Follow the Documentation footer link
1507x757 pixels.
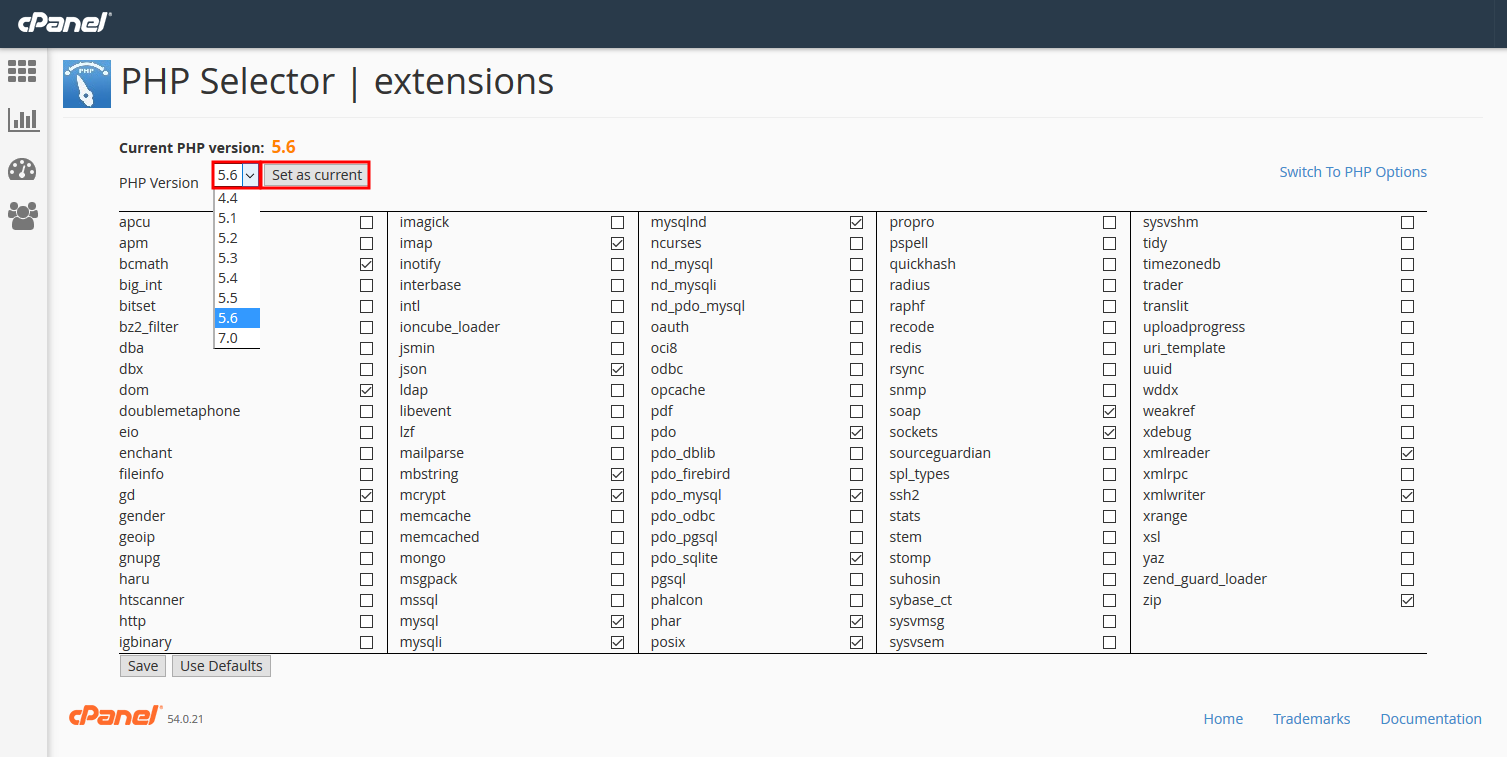(x=1431, y=719)
